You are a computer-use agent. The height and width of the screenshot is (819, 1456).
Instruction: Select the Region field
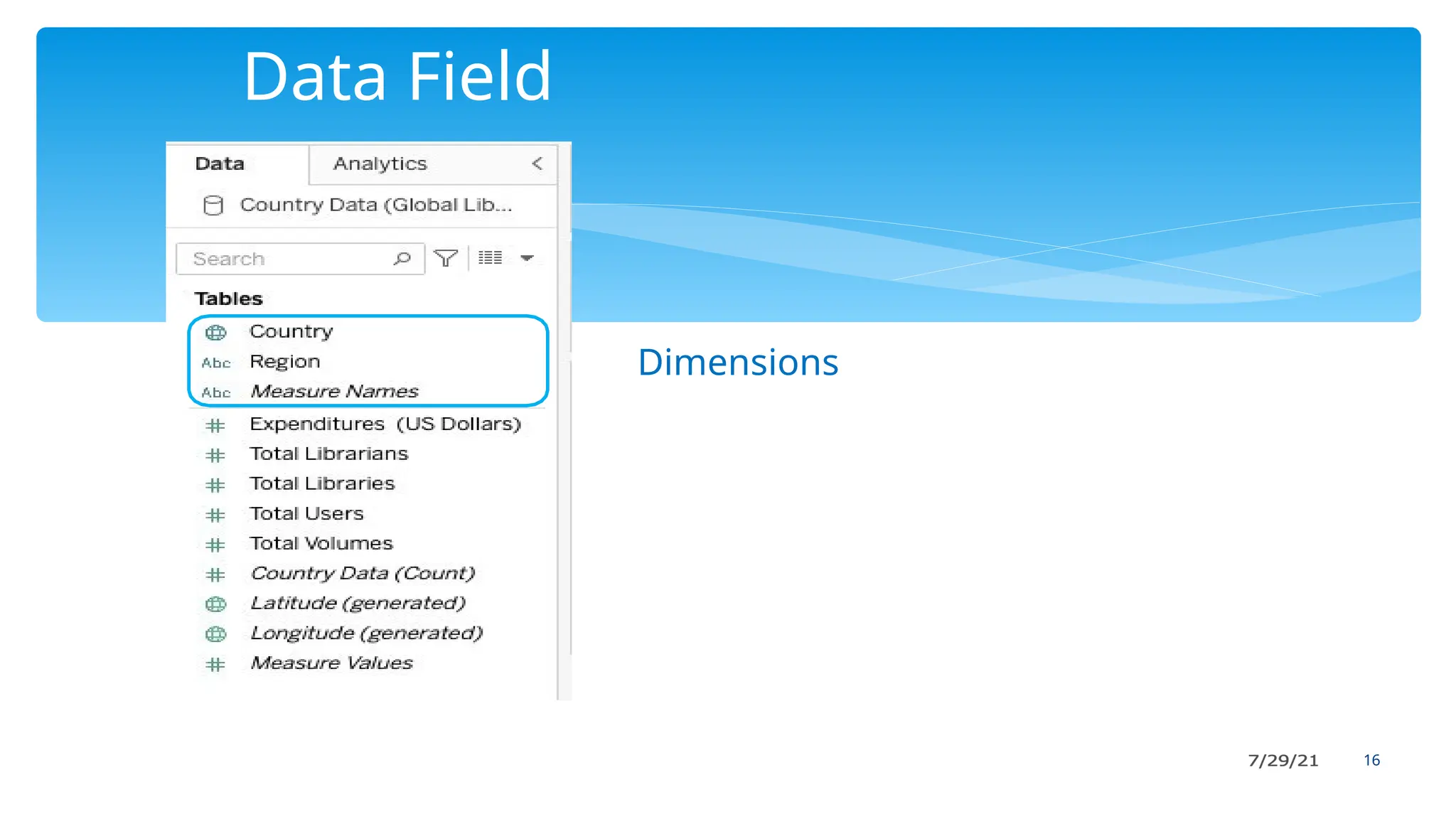[x=284, y=362]
